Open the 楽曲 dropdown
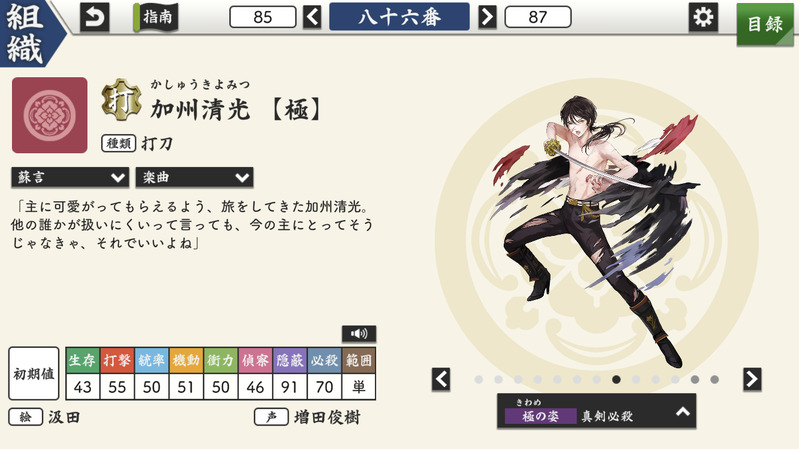Image resolution: width=799 pixels, height=449 pixels. (194, 177)
